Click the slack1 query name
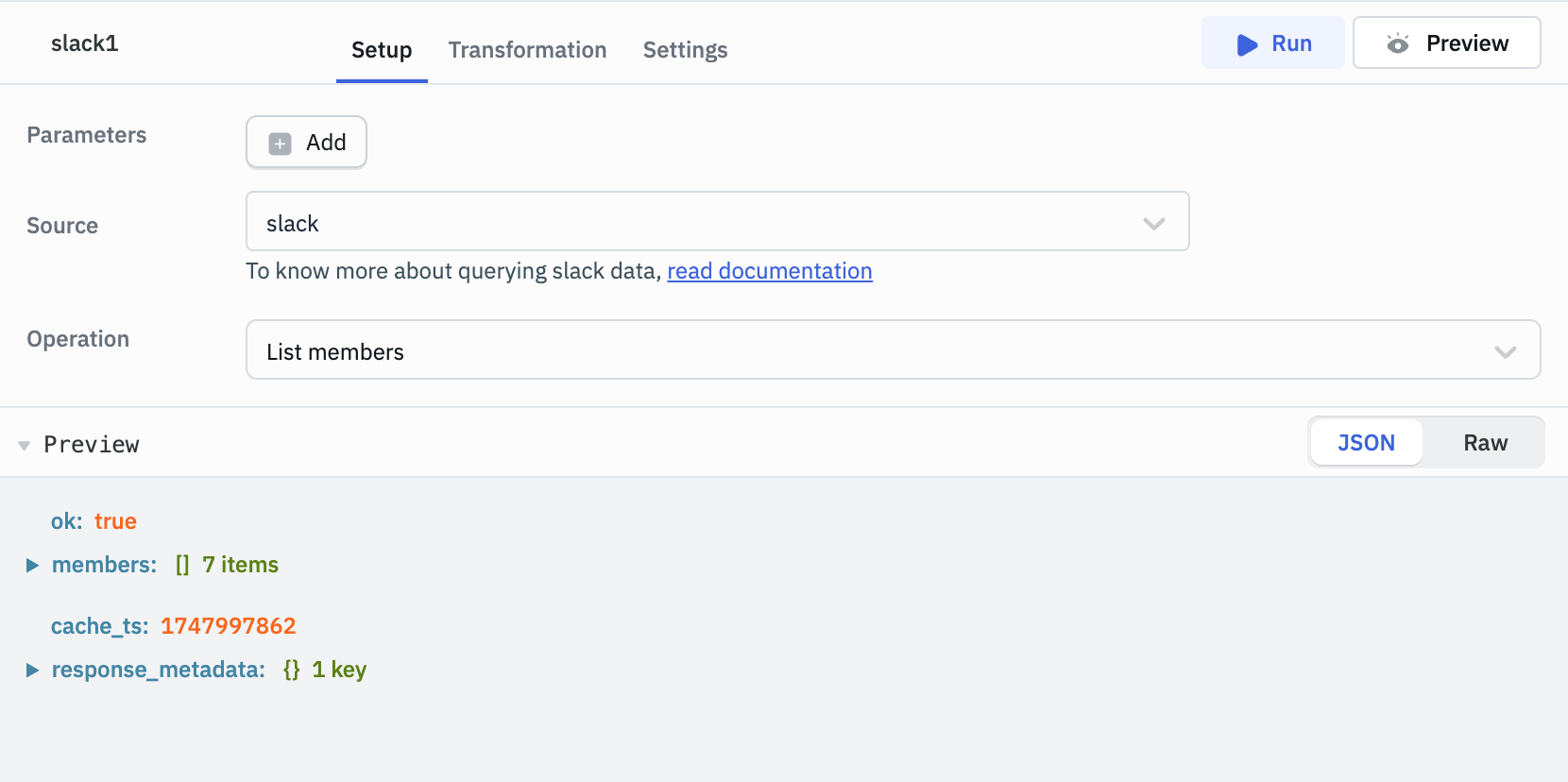Screen dimensions: 1568x782 tap(85, 43)
